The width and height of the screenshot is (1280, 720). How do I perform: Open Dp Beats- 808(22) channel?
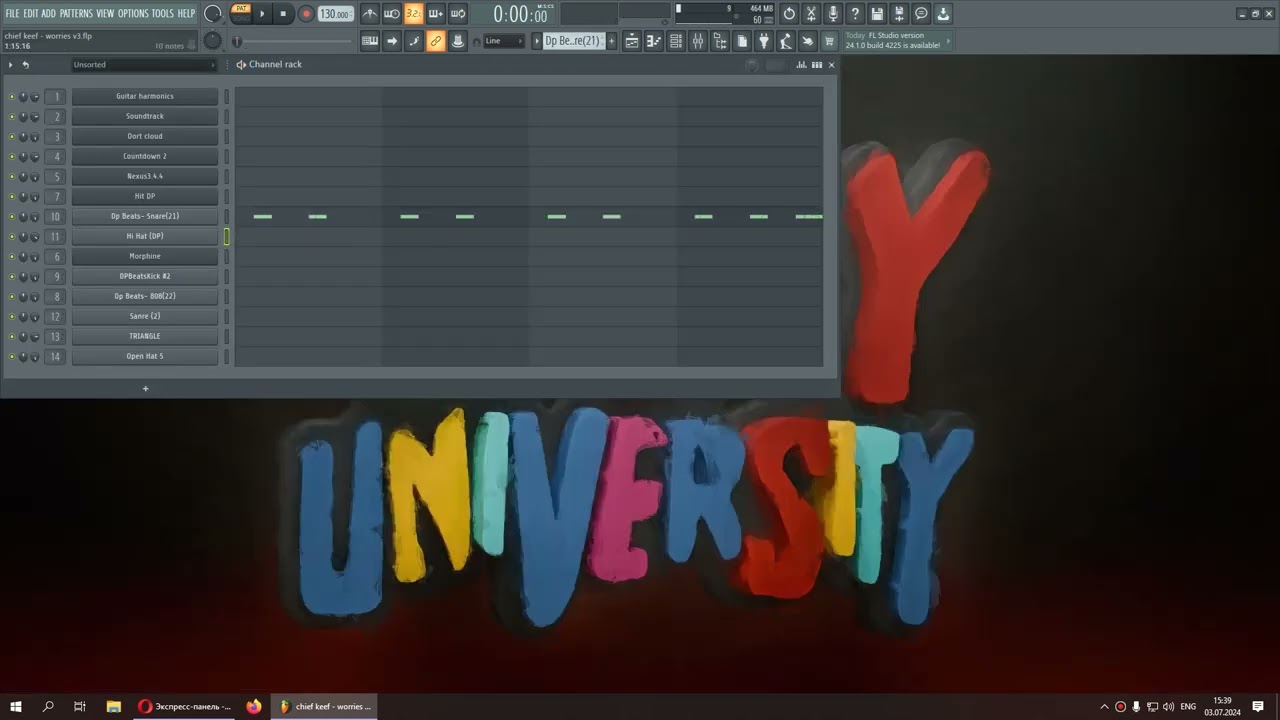point(145,297)
